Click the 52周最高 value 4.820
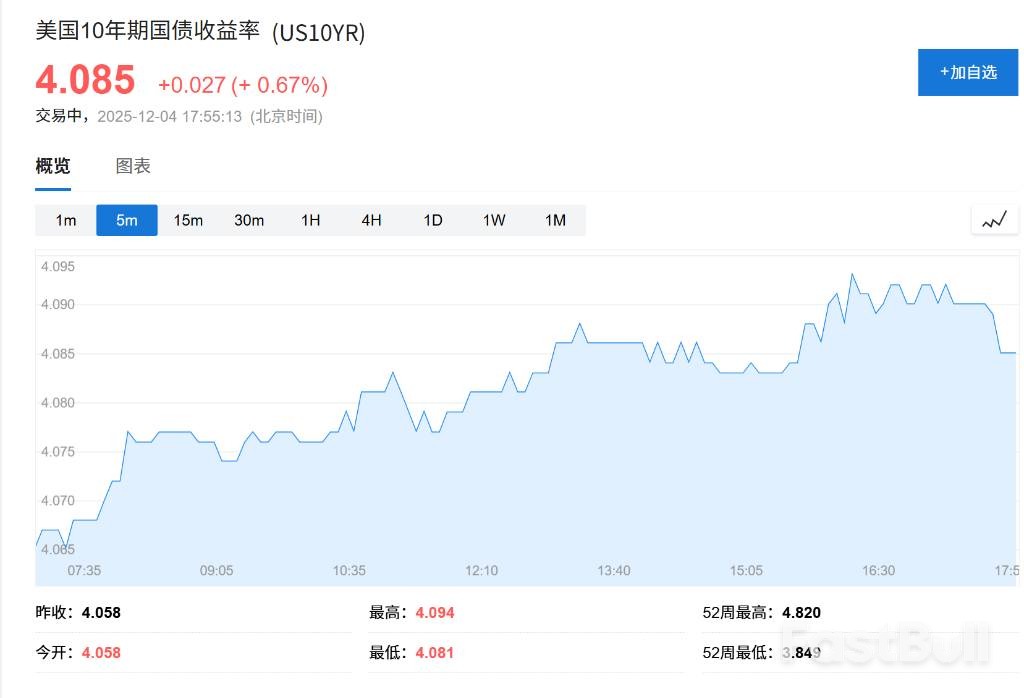 tap(801, 612)
